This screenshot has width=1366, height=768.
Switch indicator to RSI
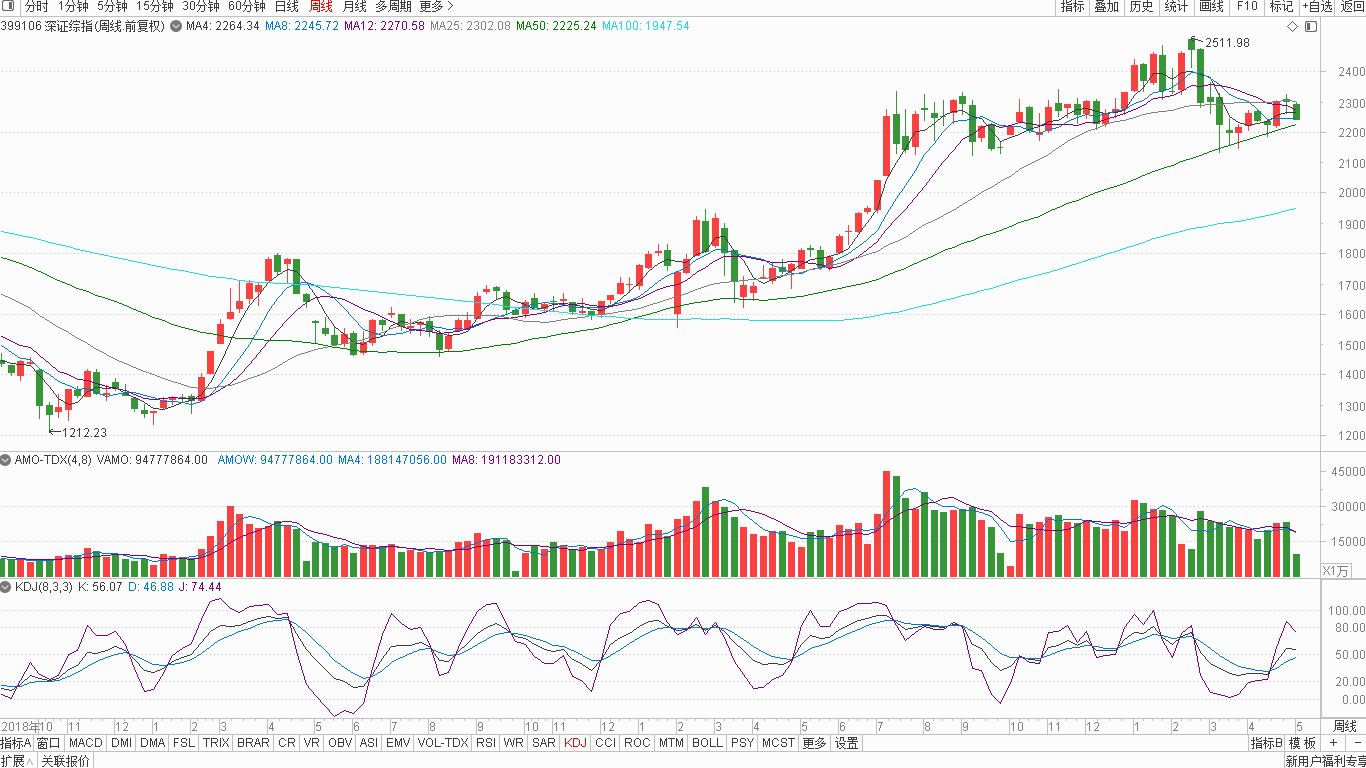pyautogui.click(x=486, y=743)
